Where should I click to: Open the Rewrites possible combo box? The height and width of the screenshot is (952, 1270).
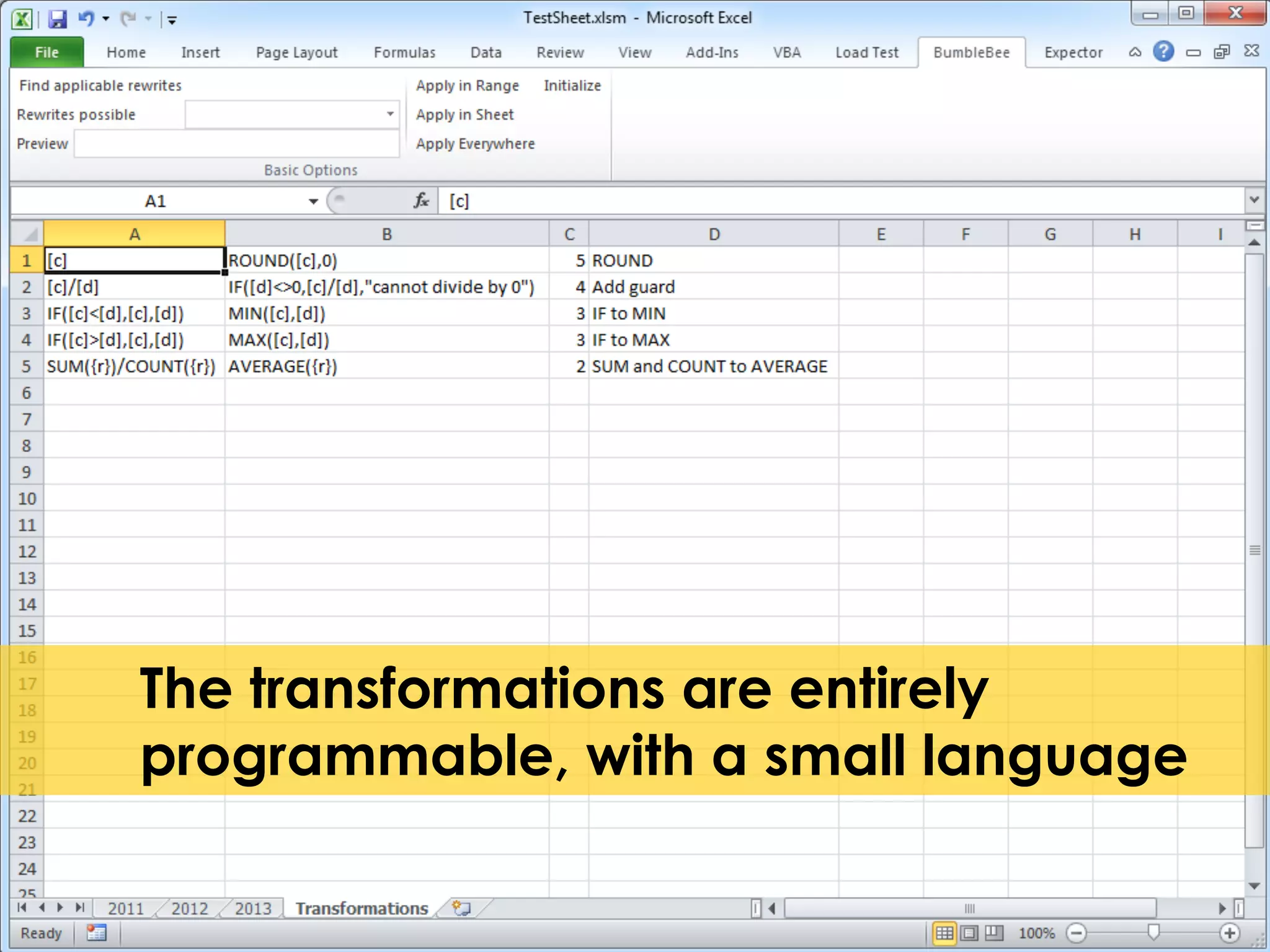[390, 114]
